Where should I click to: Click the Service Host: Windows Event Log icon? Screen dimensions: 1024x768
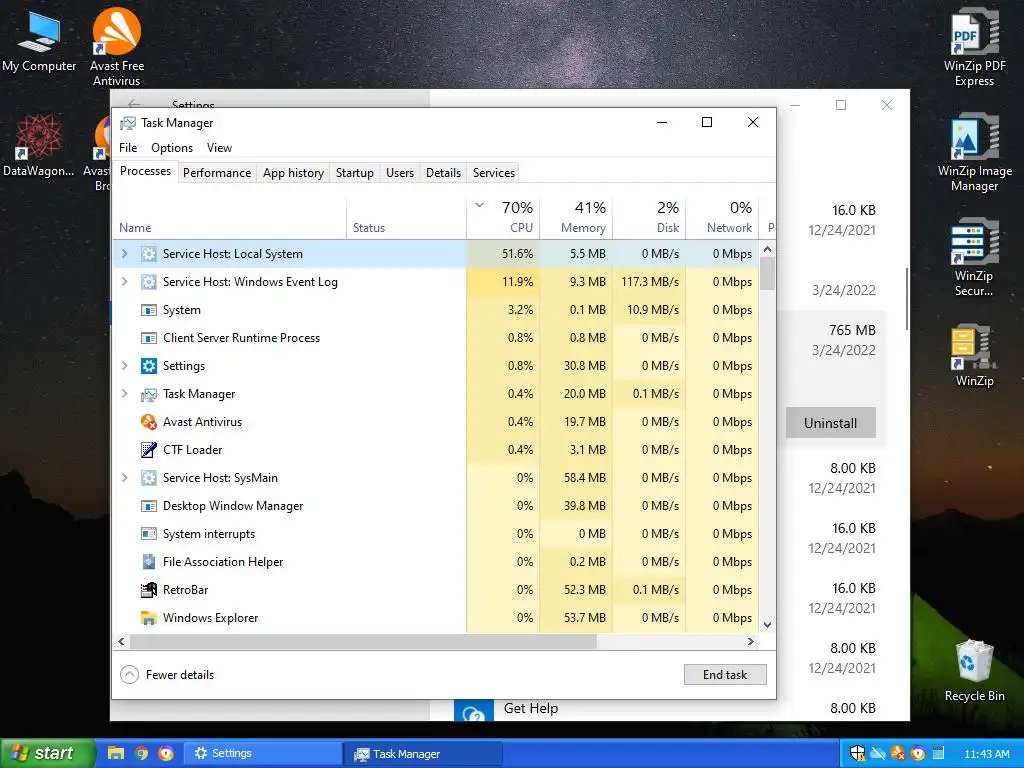149,282
